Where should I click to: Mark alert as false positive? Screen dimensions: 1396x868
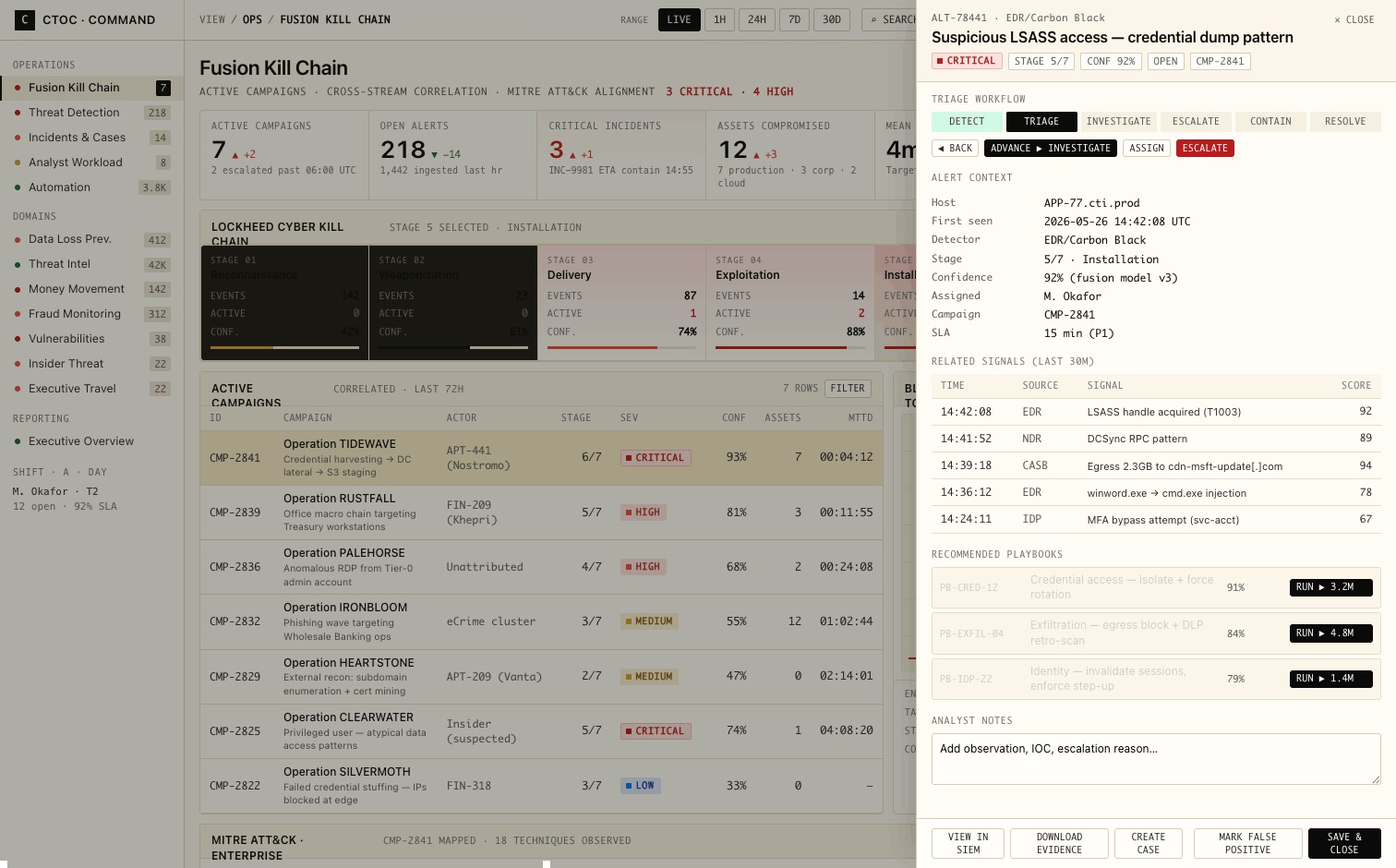coord(1247,843)
